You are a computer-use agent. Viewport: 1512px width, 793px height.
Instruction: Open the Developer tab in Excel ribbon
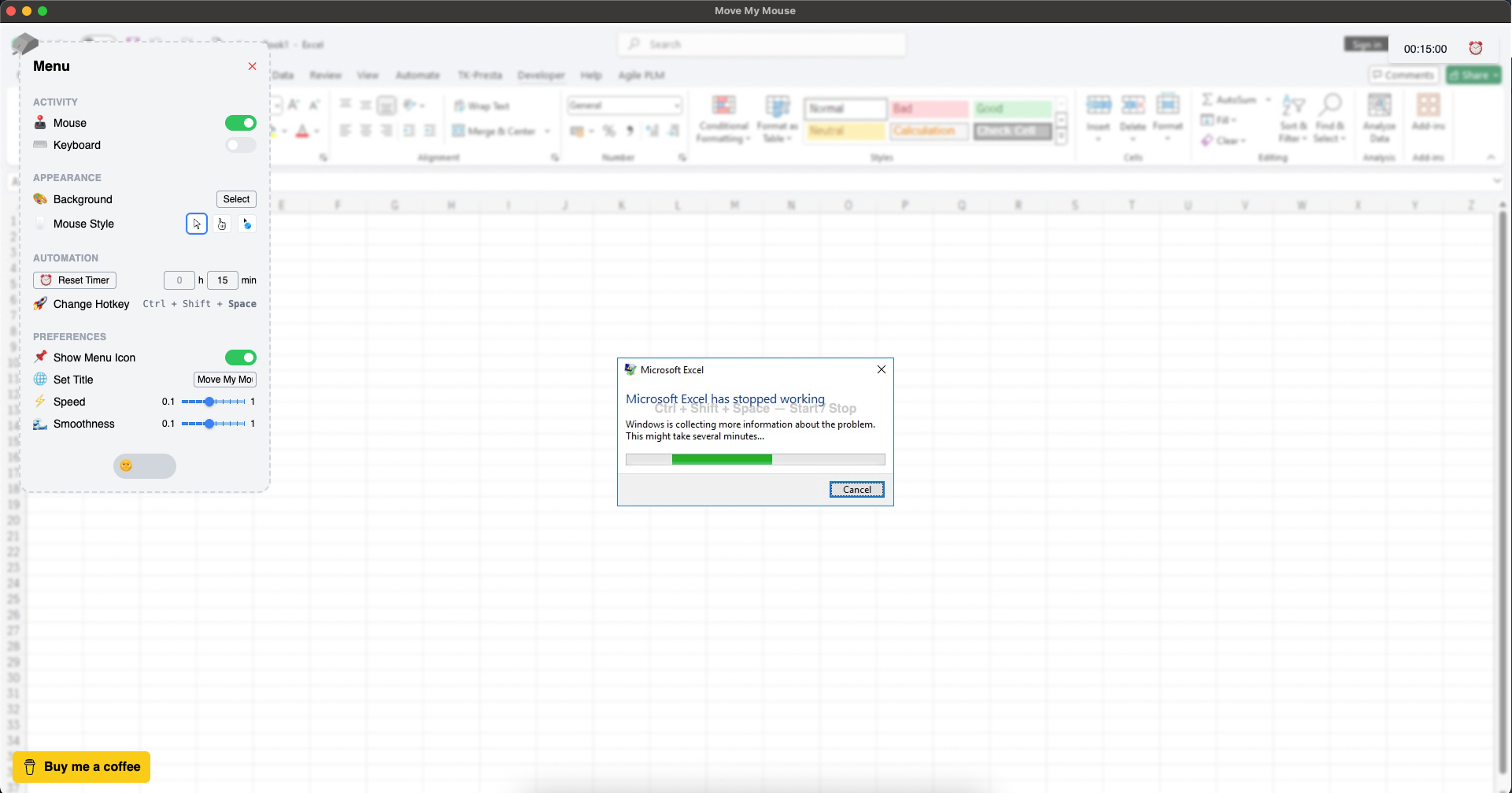click(x=541, y=76)
